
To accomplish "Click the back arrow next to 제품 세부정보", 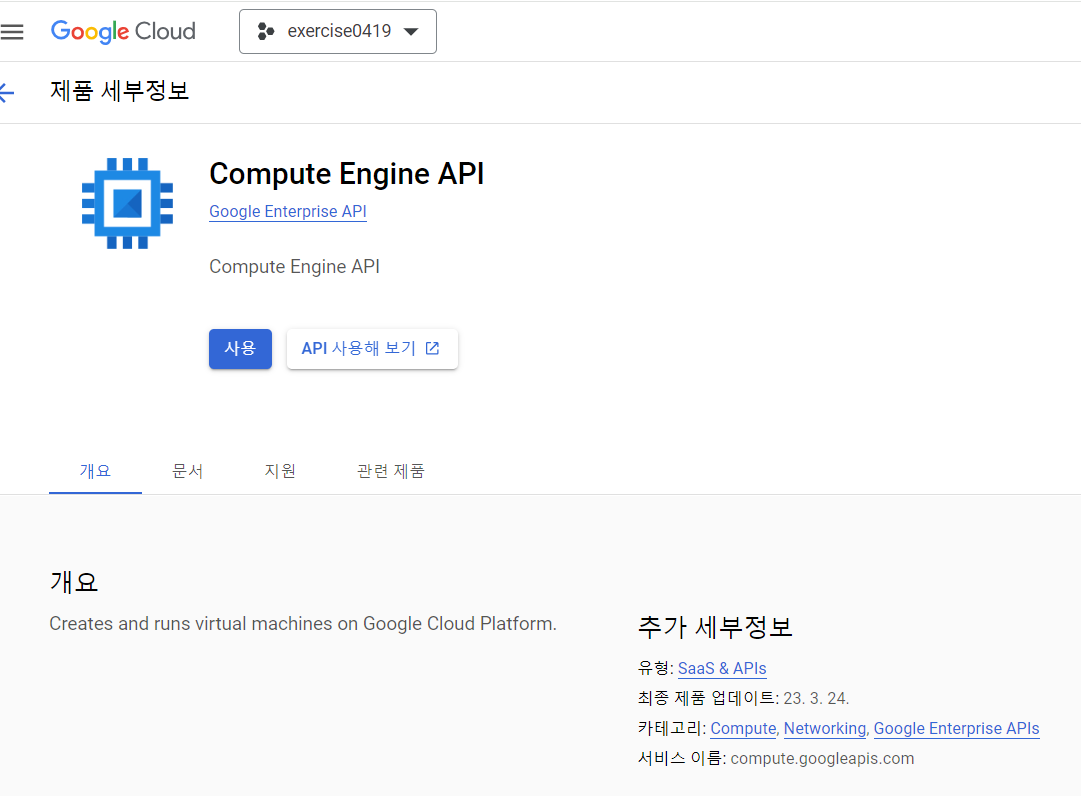I will click(7, 92).
